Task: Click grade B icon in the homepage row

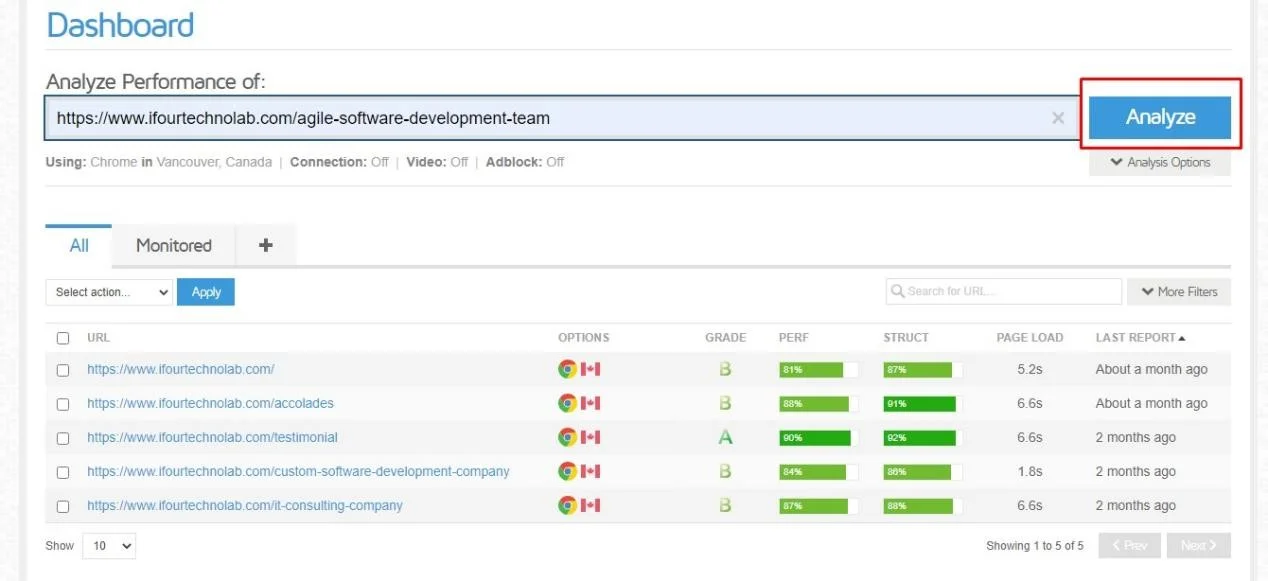Action: [x=725, y=369]
